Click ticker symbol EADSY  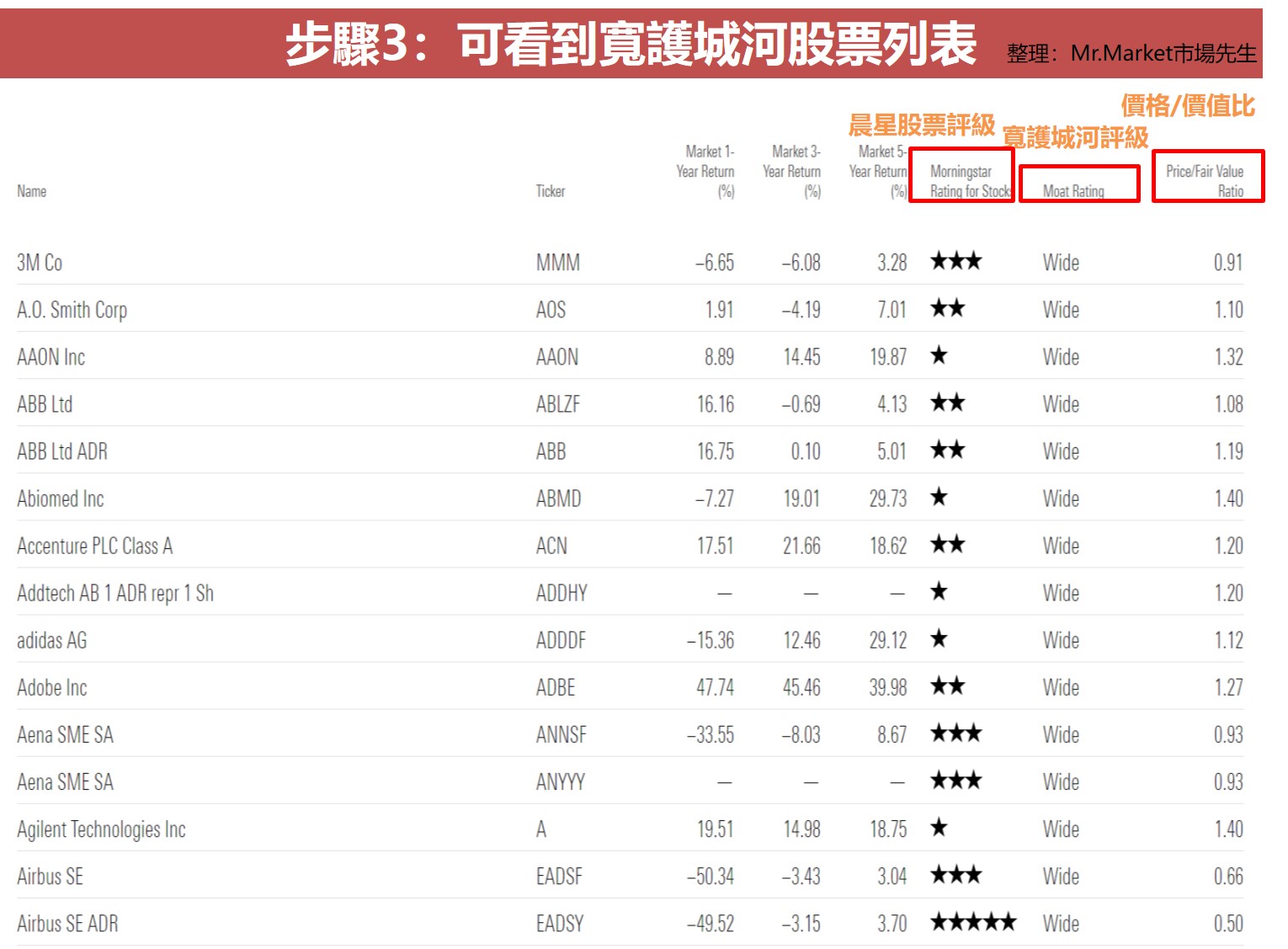559,923
